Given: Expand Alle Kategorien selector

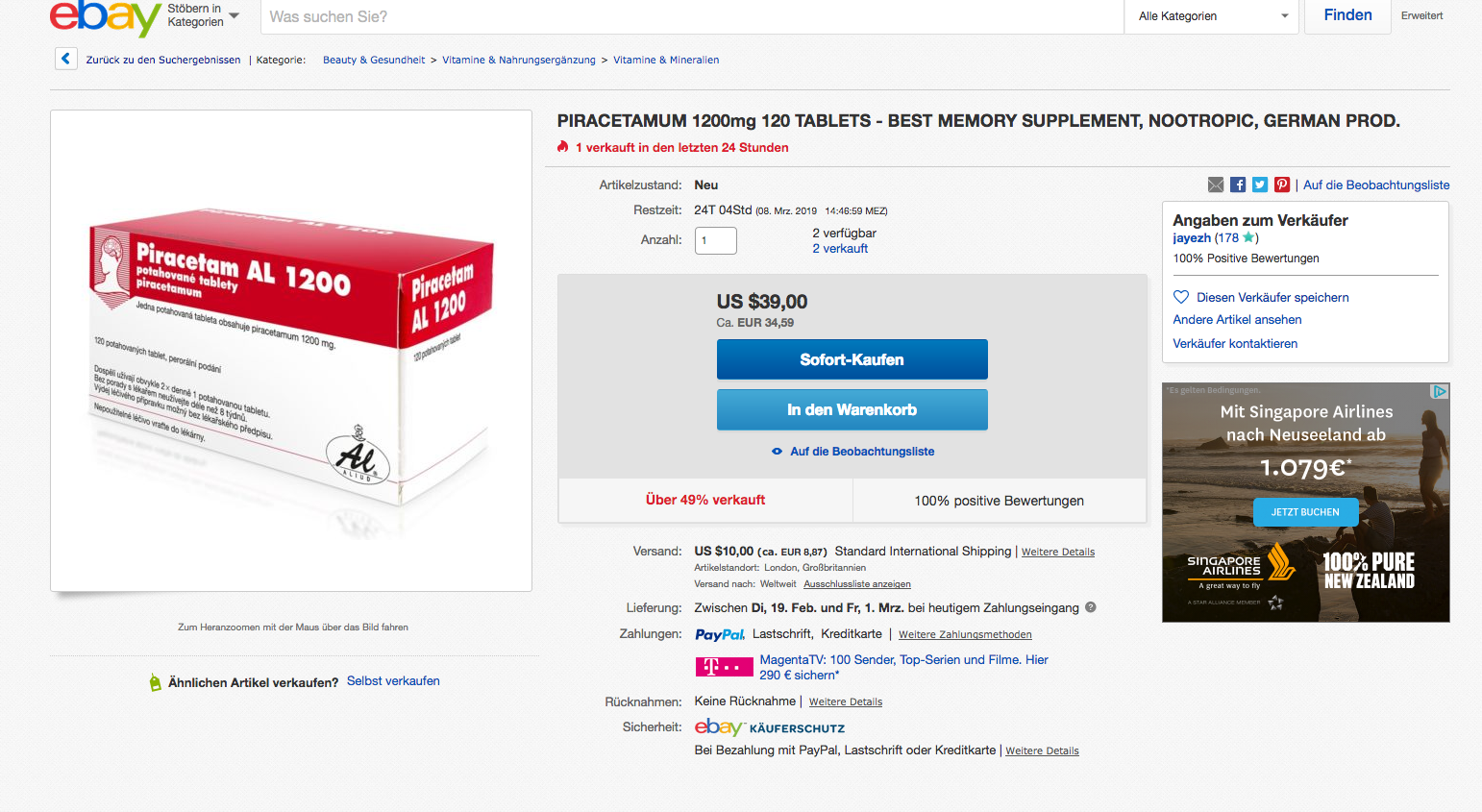Looking at the screenshot, I should [1212, 16].
